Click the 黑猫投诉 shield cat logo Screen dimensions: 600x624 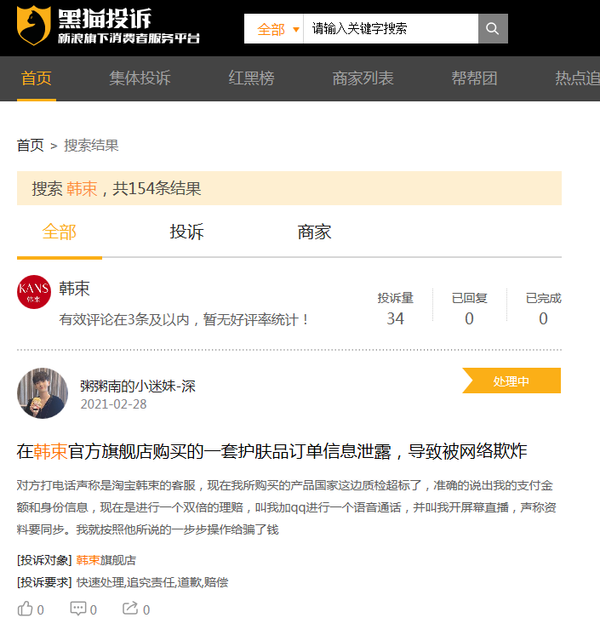click(34, 25)
